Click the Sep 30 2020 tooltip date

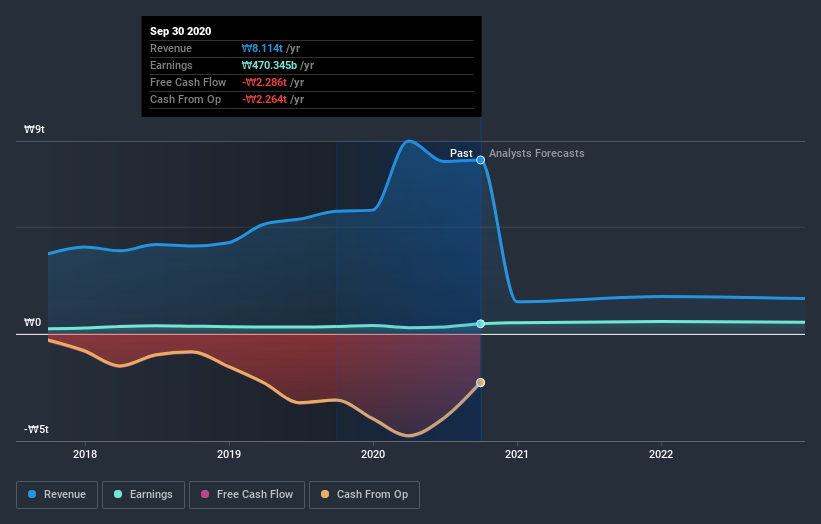181,31
